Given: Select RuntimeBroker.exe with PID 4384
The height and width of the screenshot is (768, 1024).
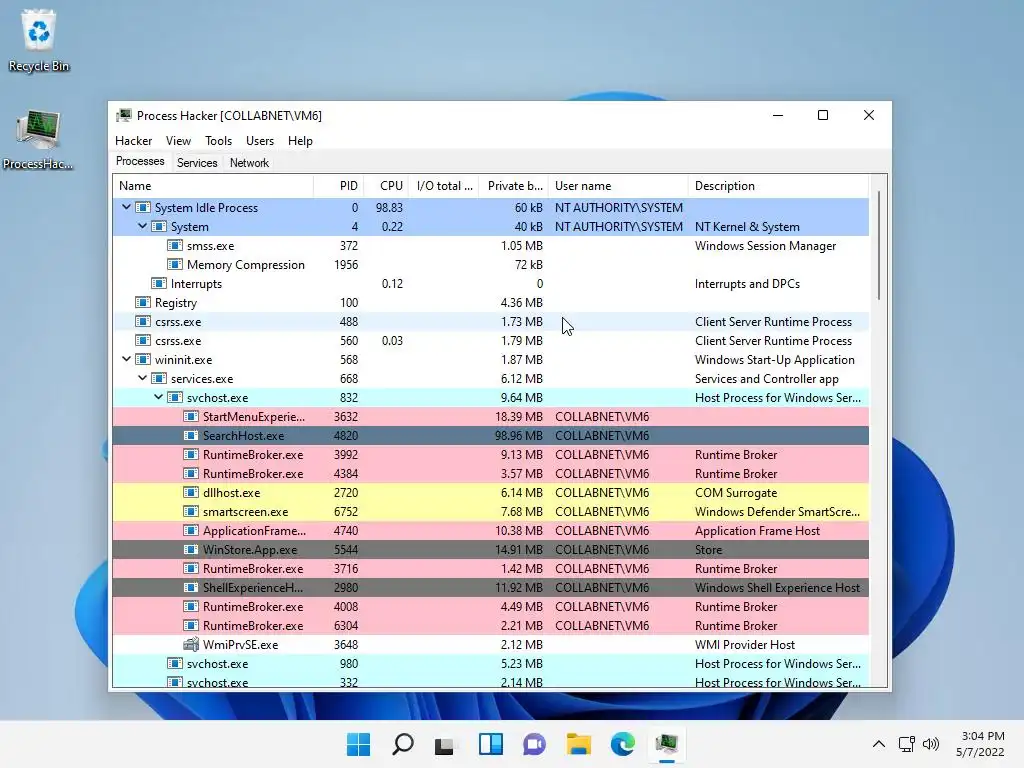Looking at the screenshot, I should 490,473.
